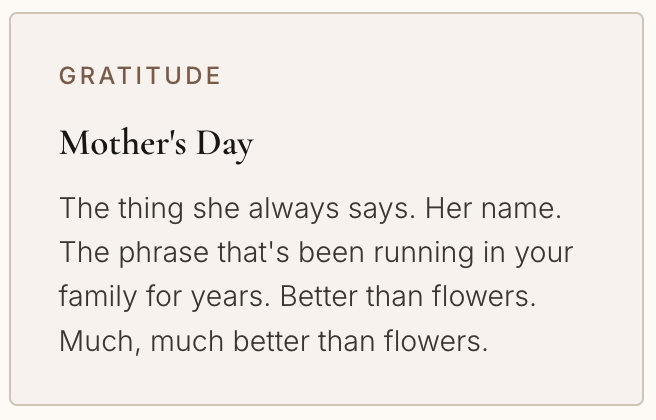Click the GRATITUDE category label
656x420 pixels.
point(140,76)
